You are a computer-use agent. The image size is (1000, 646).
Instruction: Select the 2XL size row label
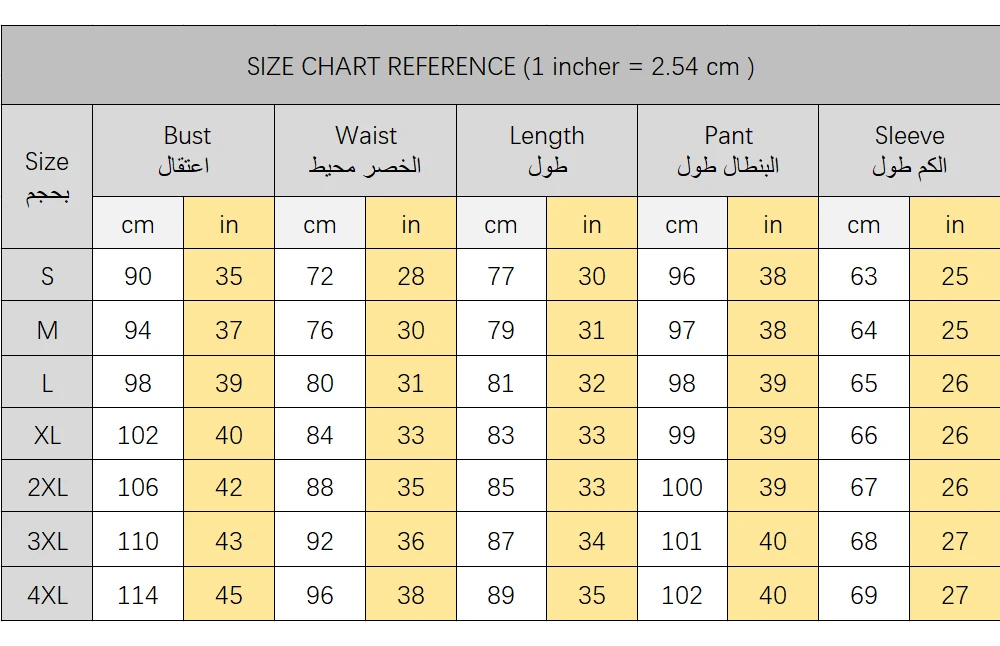pyautogui.click(x=47, y=487)
